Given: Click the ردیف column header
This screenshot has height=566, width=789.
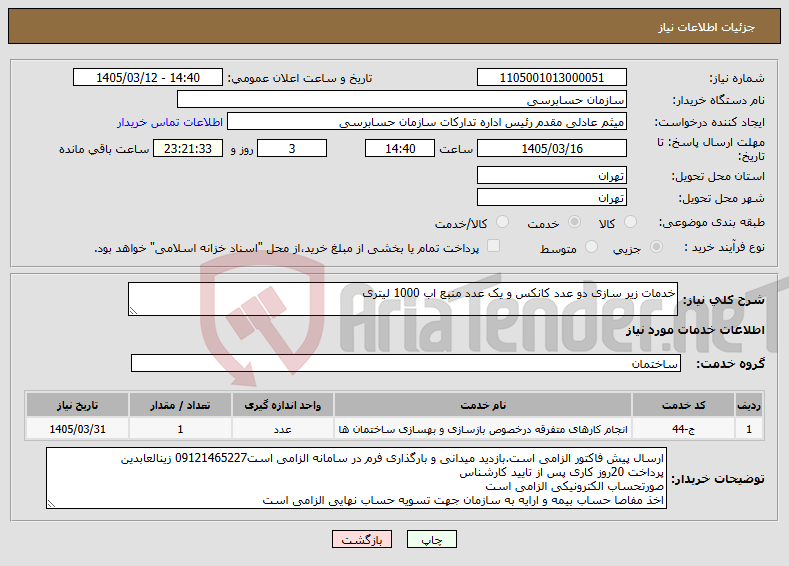Looking at the screenshot, I should pyautogui.click(x=749, y=405).
